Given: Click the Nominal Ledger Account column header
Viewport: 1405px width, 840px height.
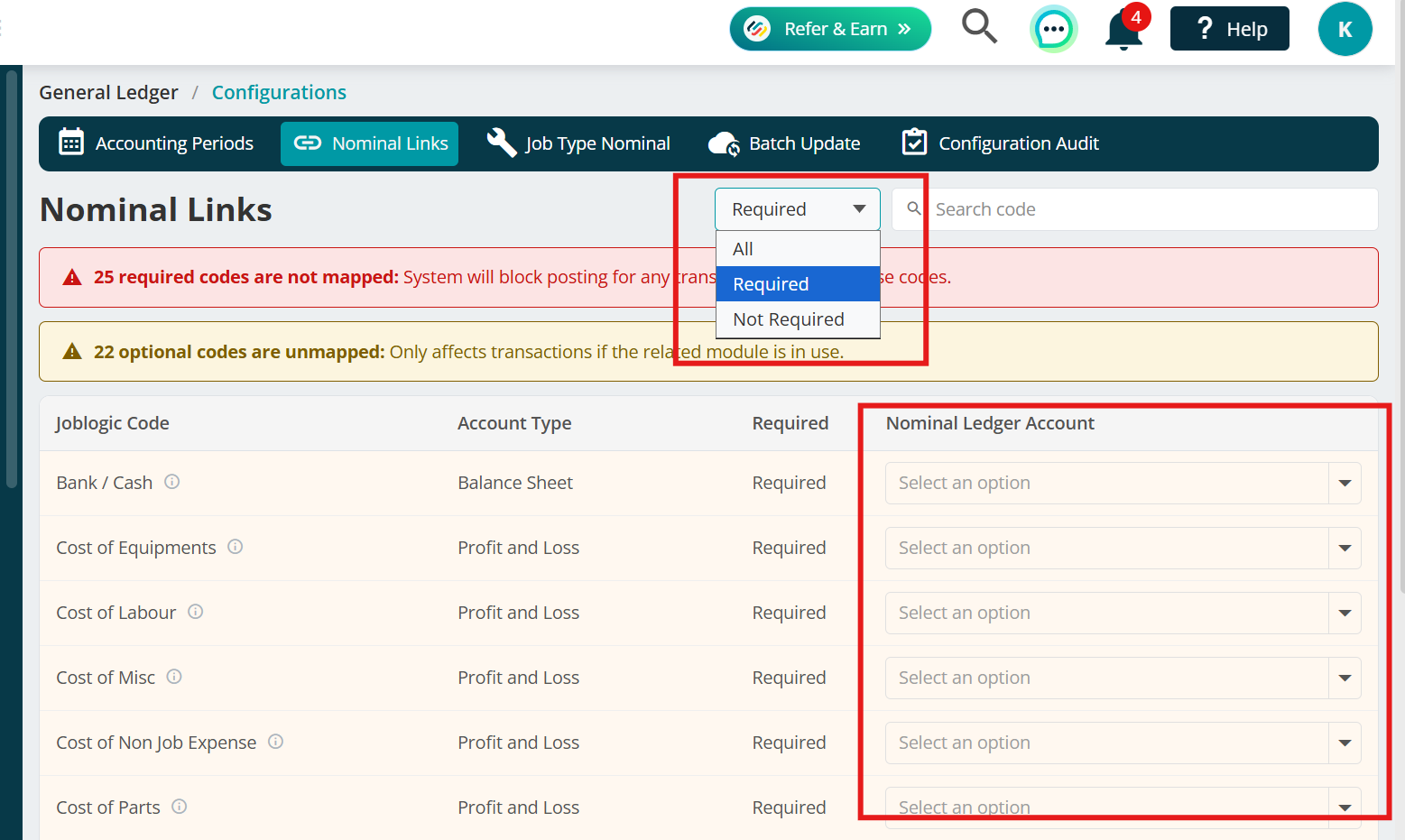Looking at the screenshot, I should (x=990, y=423).
